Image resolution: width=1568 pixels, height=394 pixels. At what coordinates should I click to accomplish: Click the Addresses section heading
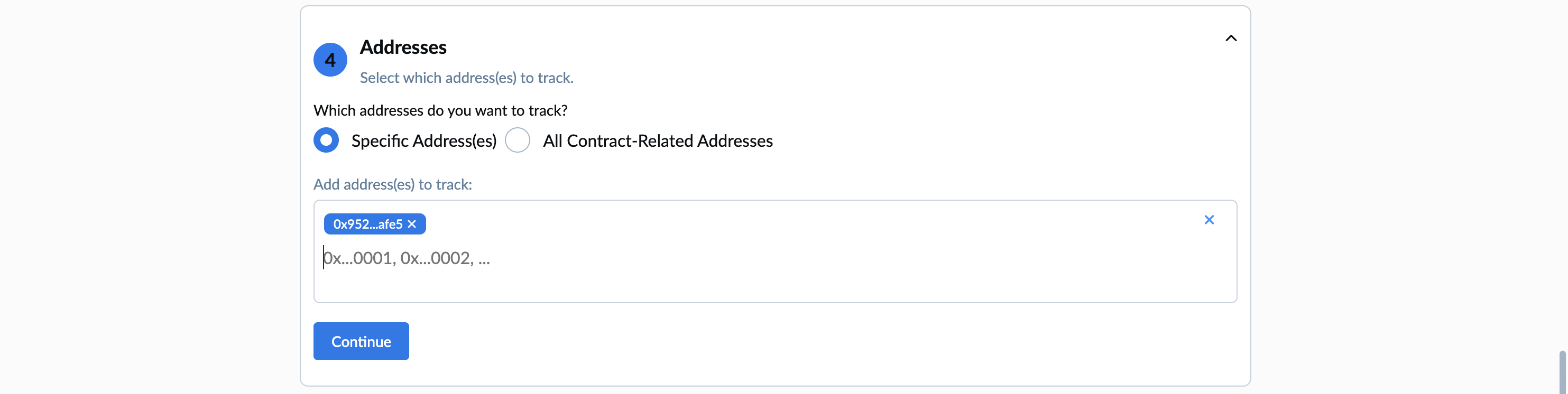403,48
